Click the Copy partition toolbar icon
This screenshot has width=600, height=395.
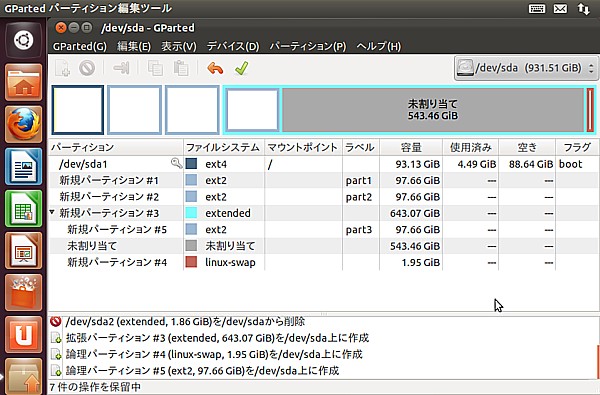[x=155, y=69]
